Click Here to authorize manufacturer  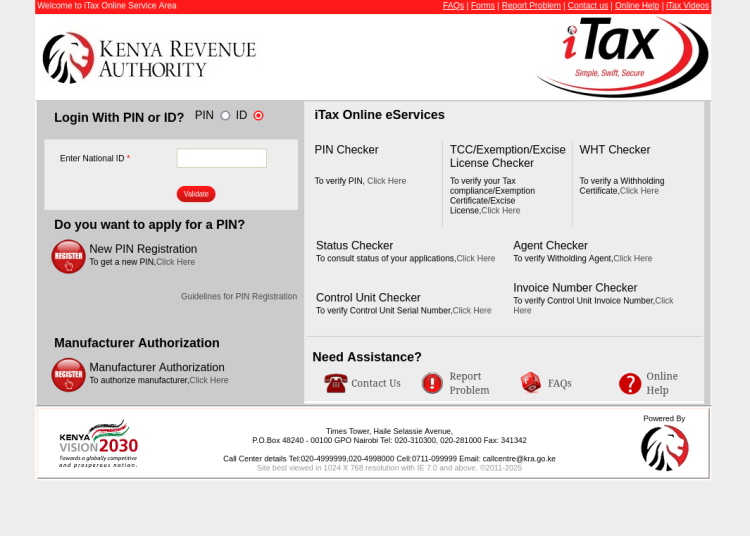(x=209, y=380)
